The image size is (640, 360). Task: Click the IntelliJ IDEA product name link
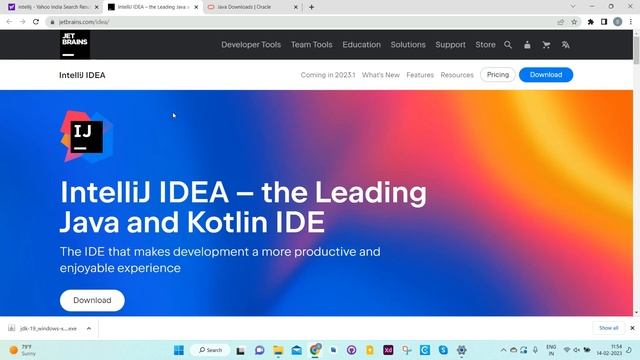[82, 75]
